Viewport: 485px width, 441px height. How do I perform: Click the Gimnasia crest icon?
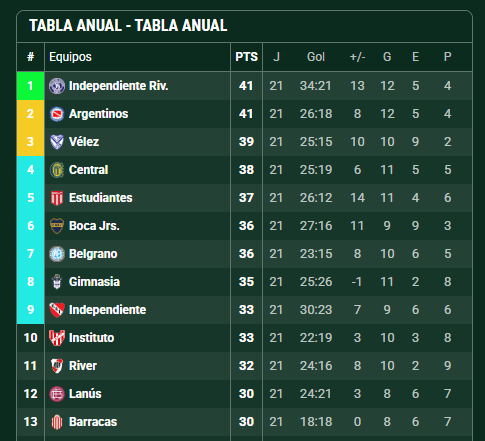[57, 282]
